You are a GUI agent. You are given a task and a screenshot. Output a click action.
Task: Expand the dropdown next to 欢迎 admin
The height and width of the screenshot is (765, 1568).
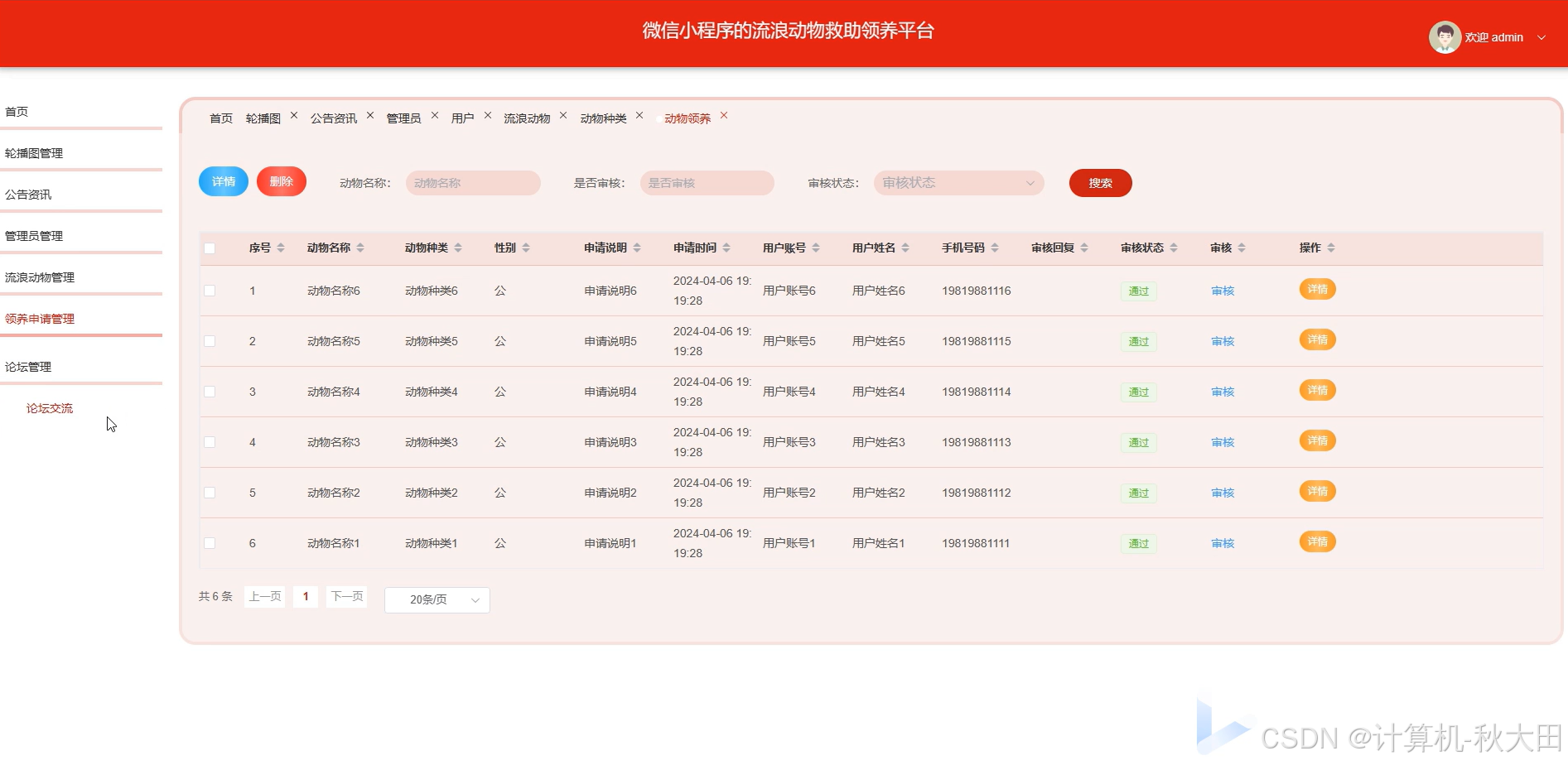[x=1541, y=37]
